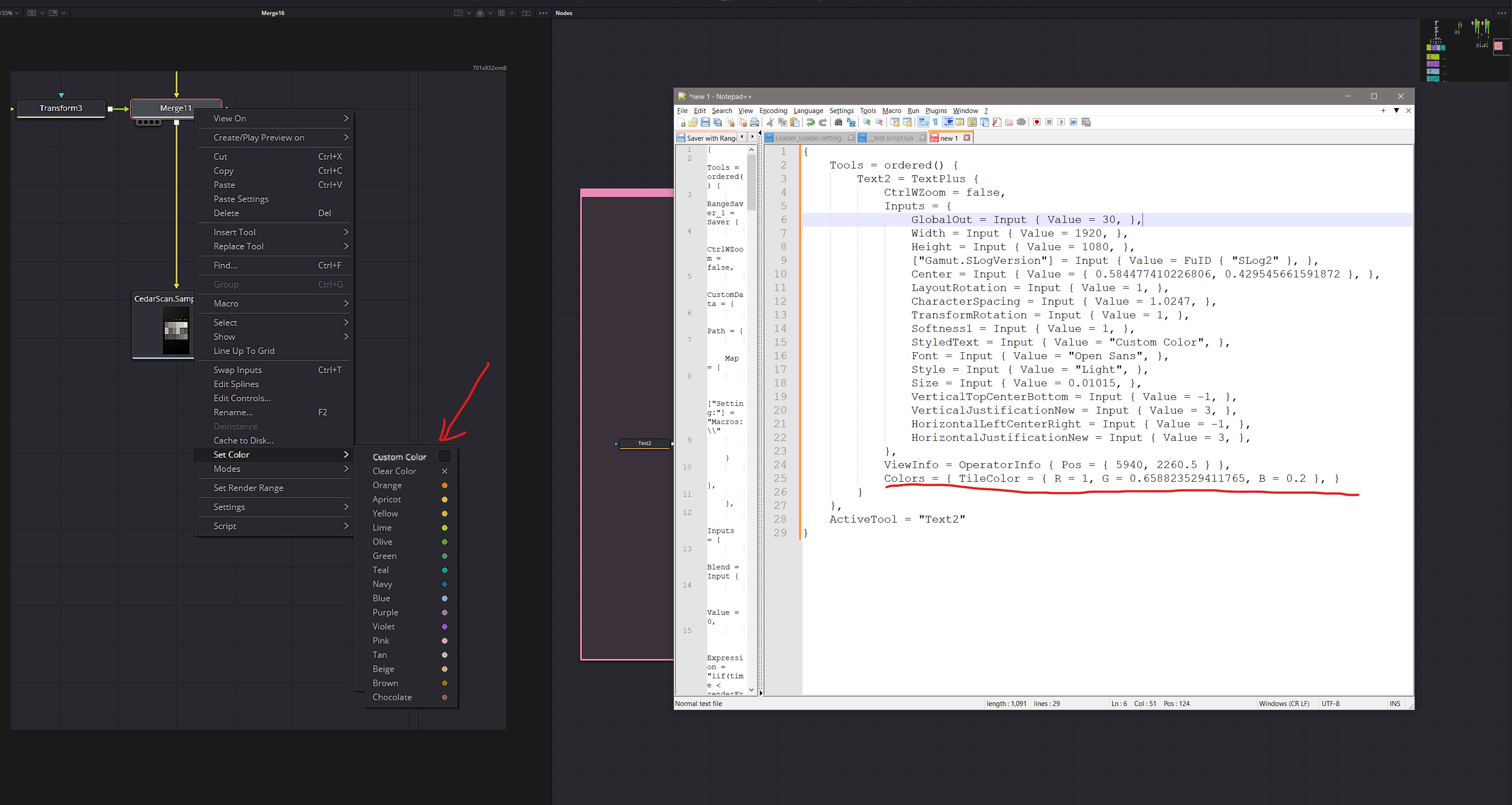Viewport: 1512px width, 805px height.
Task: Expand the View On submenu
Action: pos(274,118)
